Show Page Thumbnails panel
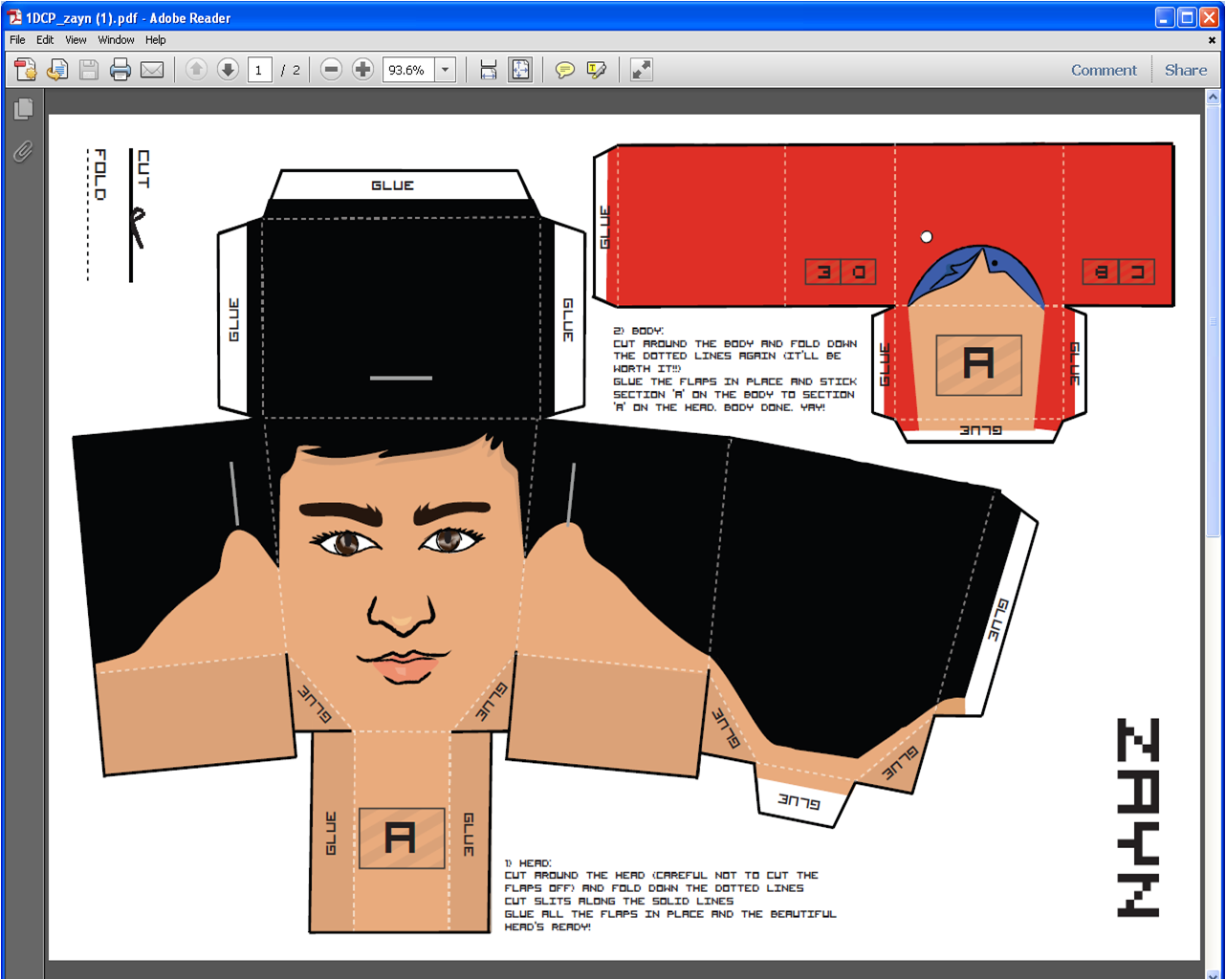1226x980 pixels. point(24,110)
